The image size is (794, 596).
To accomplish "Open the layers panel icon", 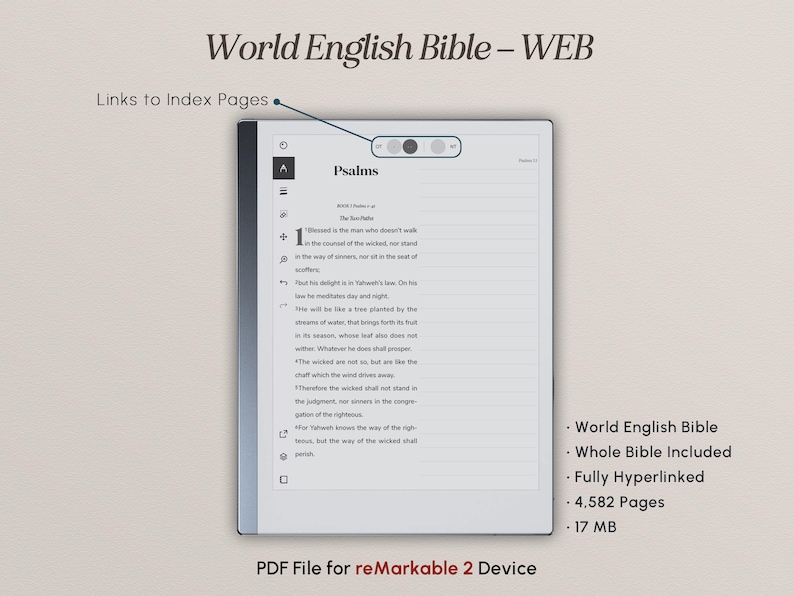I will point(284,457).
